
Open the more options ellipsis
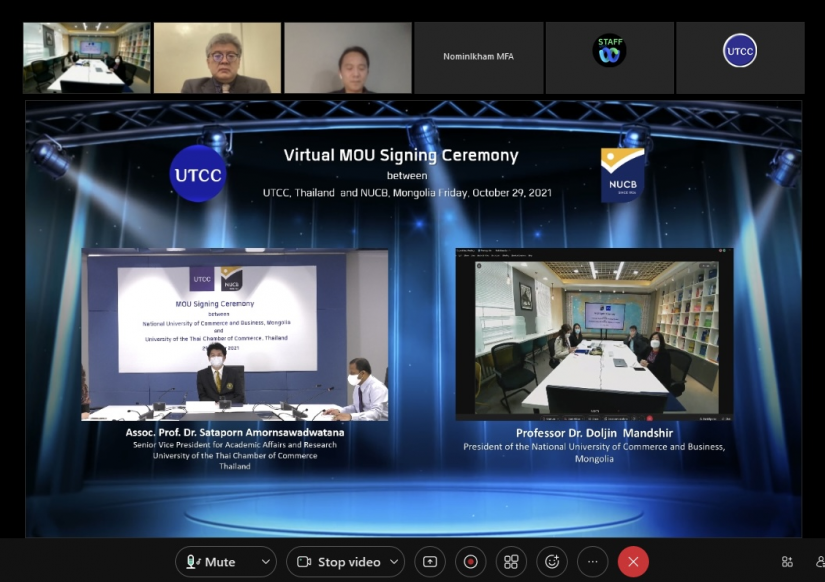click(x=592, y=562)
